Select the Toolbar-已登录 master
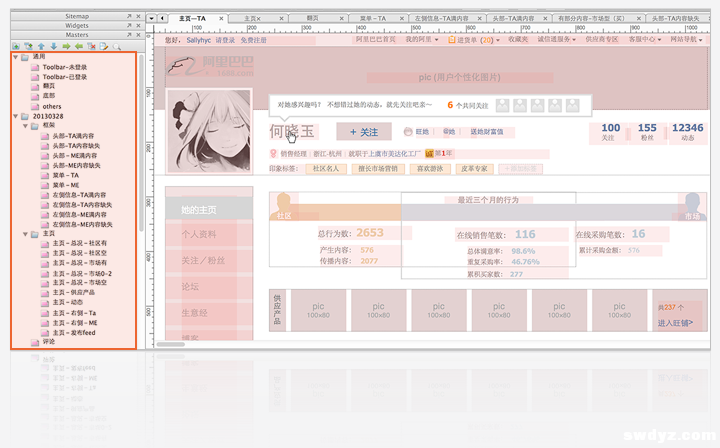The image size is (720, 448). click(66, 77)
